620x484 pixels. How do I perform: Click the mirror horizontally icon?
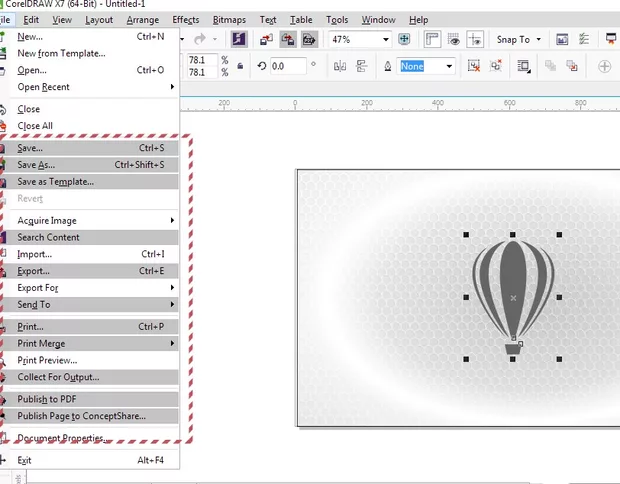[x=340, y=66]
